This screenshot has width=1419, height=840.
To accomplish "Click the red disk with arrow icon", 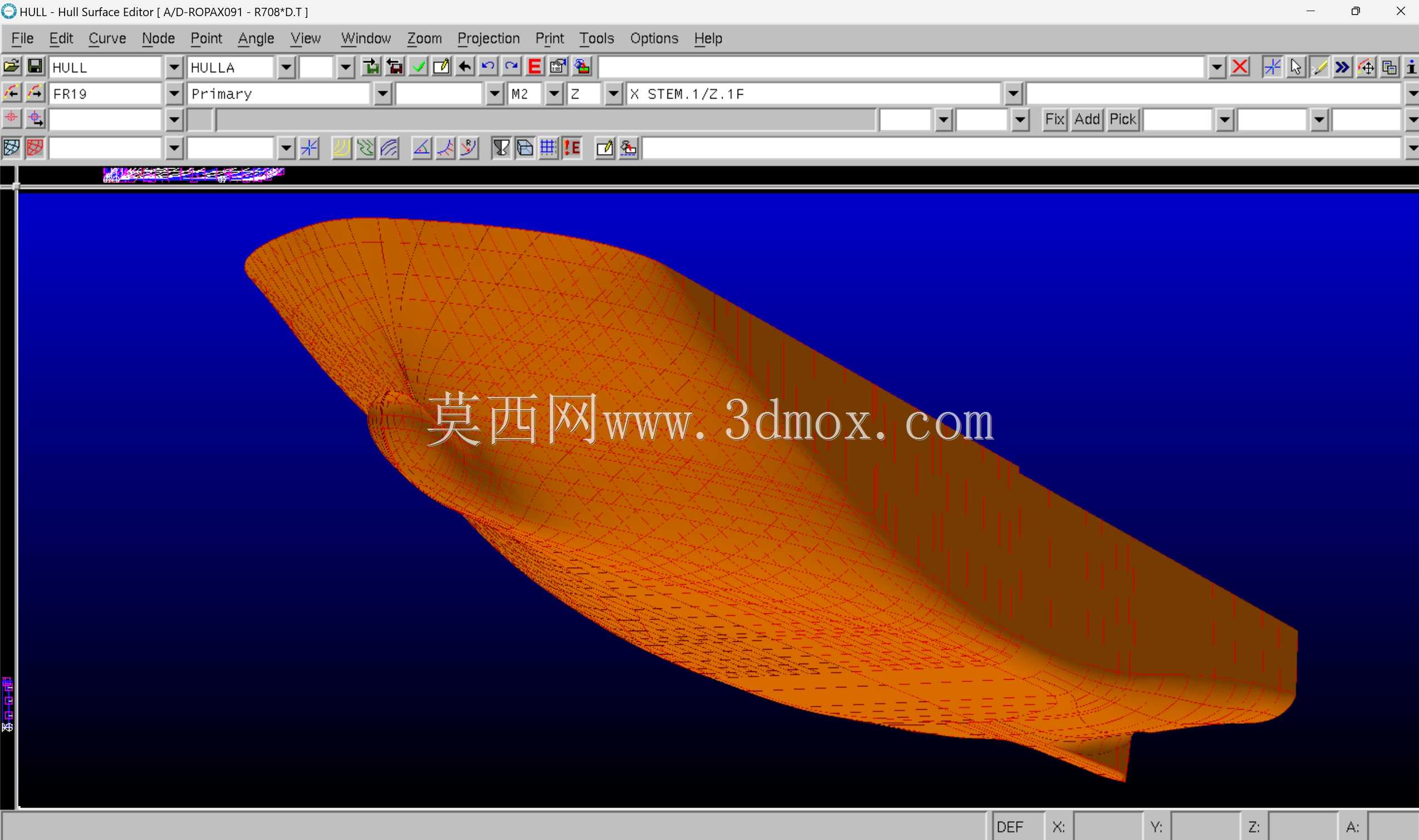I will pyautogui.click(x=395, y=67).
